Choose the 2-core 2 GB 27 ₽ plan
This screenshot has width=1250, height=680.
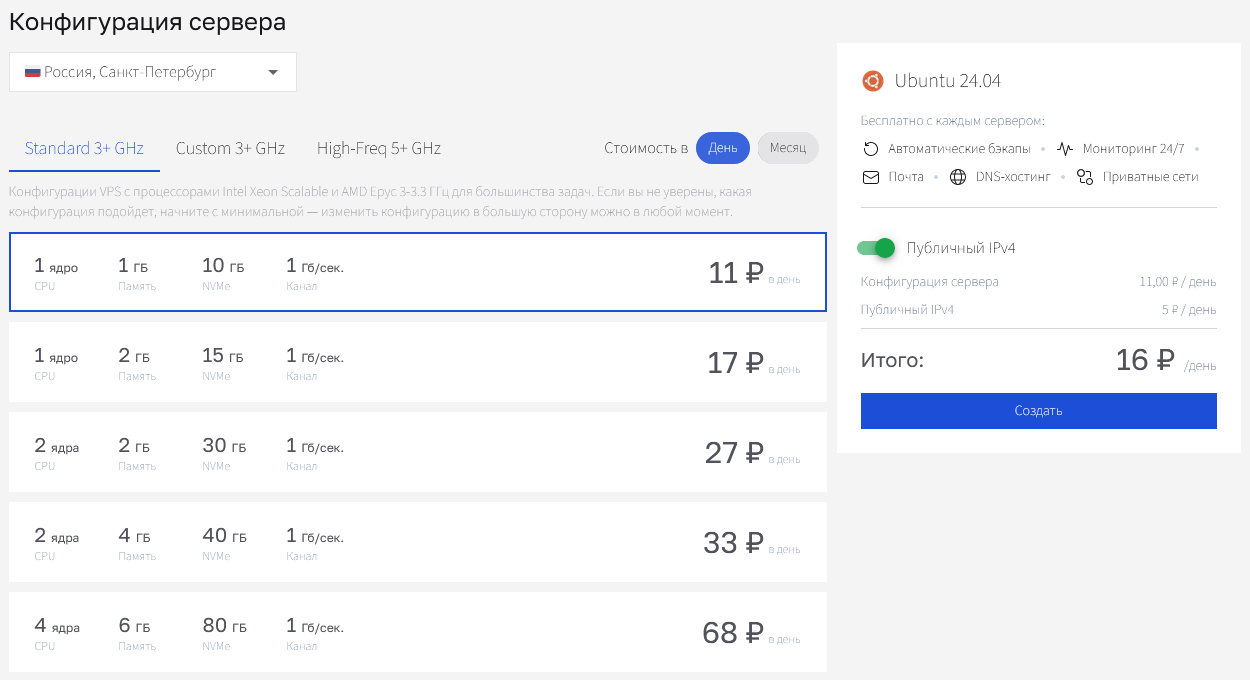tap(417, 452)
